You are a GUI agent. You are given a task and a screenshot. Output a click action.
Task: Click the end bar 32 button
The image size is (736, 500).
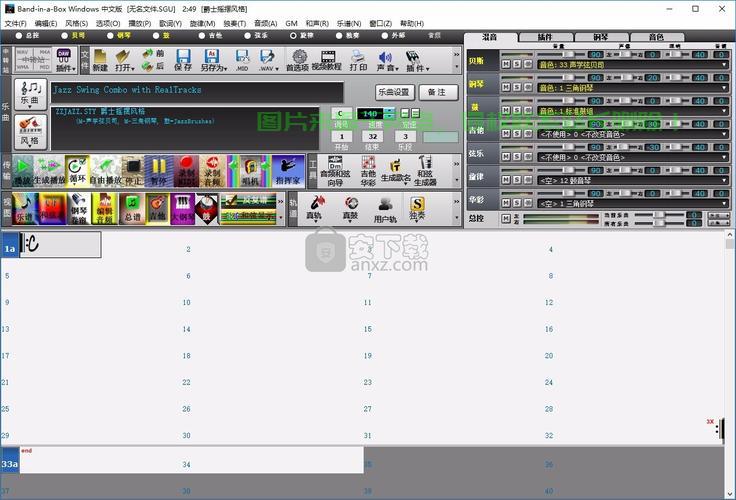tap(372, 136)
